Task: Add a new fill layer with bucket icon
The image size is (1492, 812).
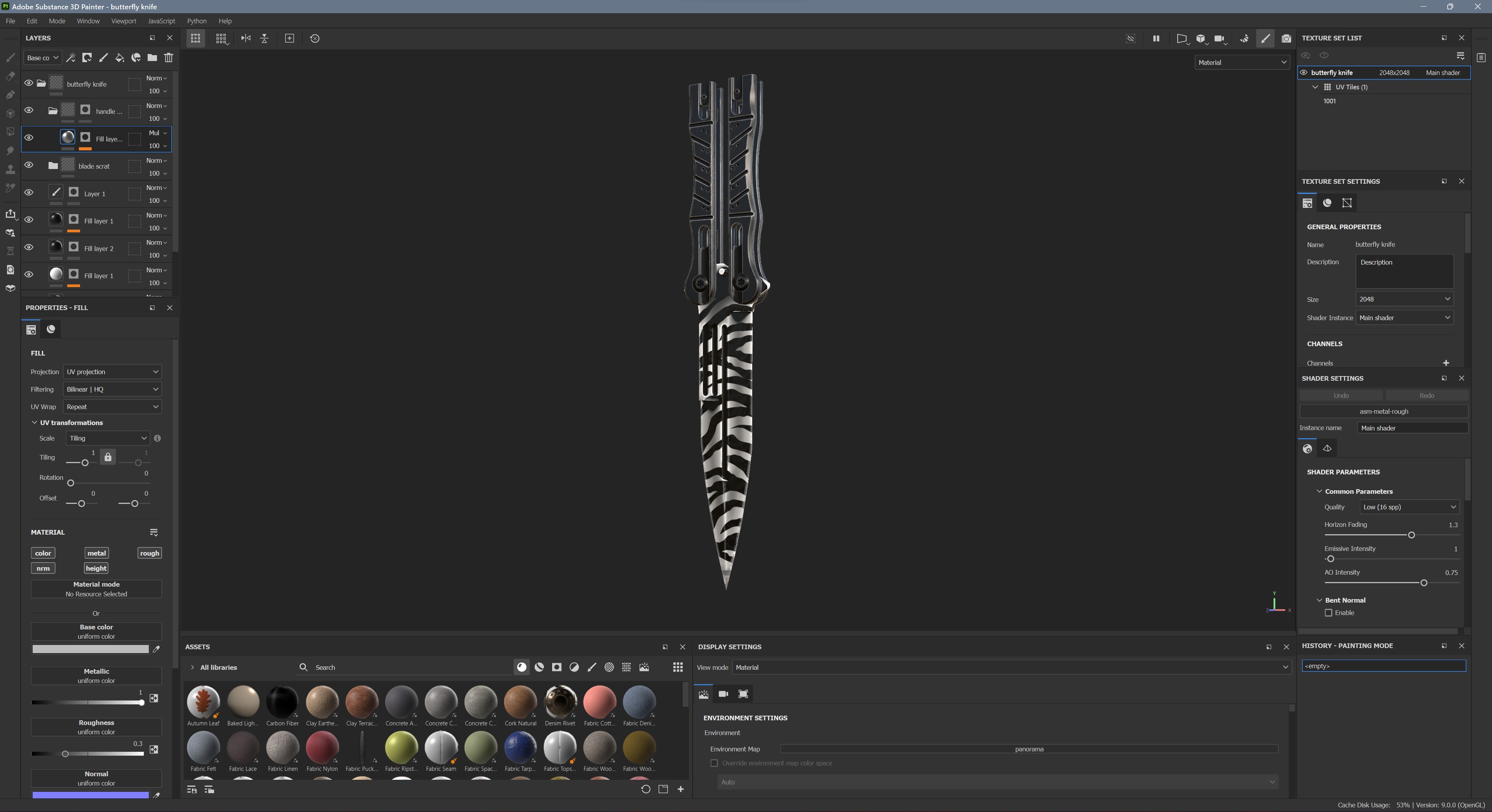Action: (x=119, y=58)
